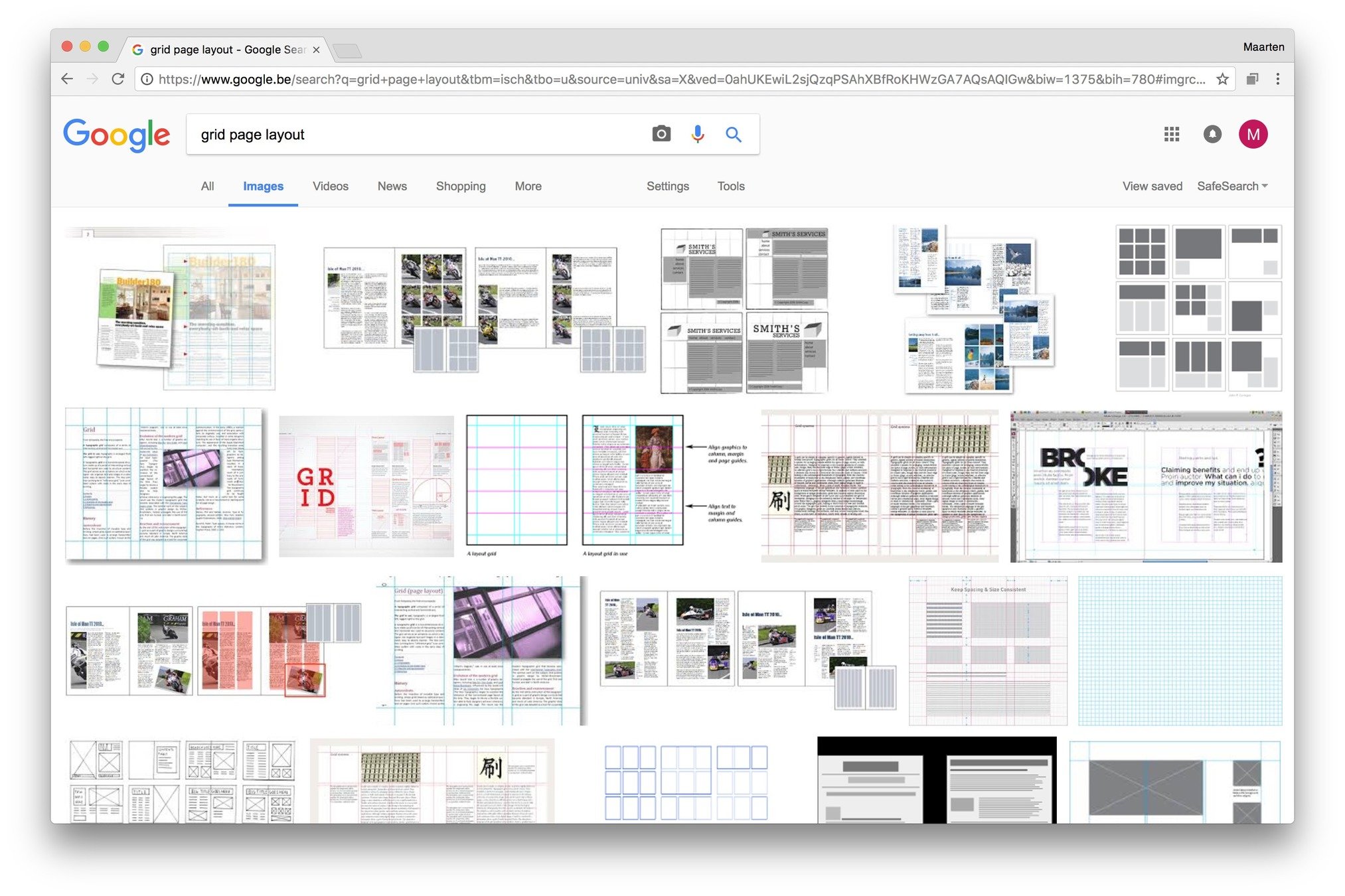
Task: Click the pink M account avatar
Action: tap(1253, 134)
